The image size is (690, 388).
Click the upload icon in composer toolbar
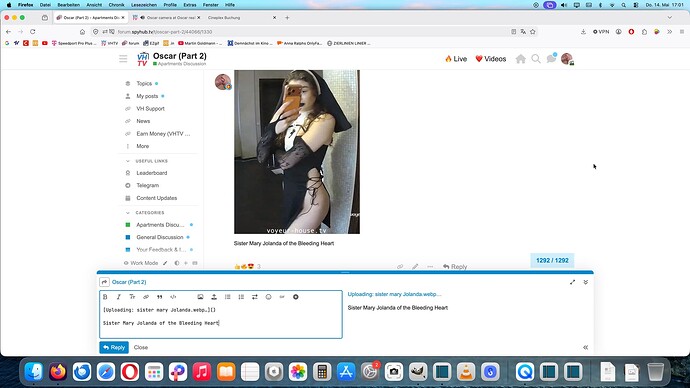[x=214, y=297]
